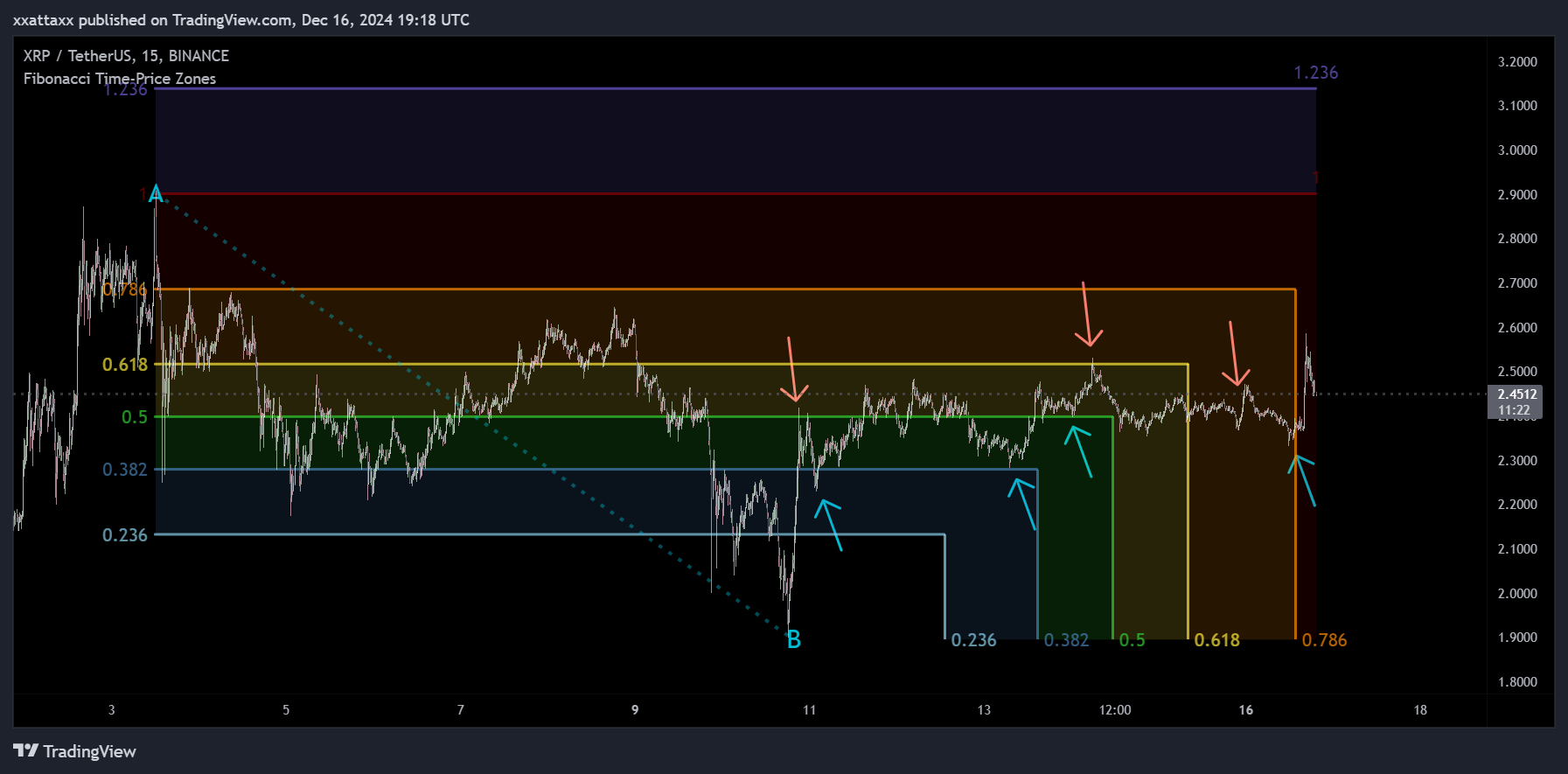Select the Fibonacci Time-Price Zones indicator label
Screen dimensions: 1568x774
click(x=120, y=79)
